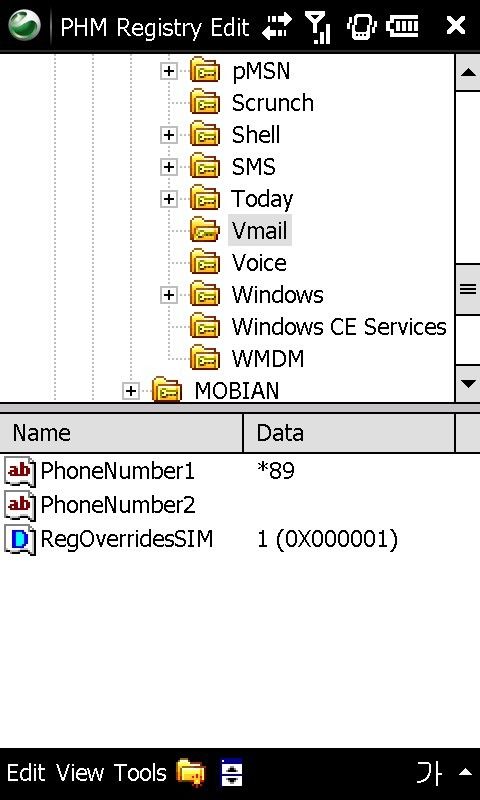Click the Shell folder icon
Viewport: 480px width, 800px height.
pos(205,134)
